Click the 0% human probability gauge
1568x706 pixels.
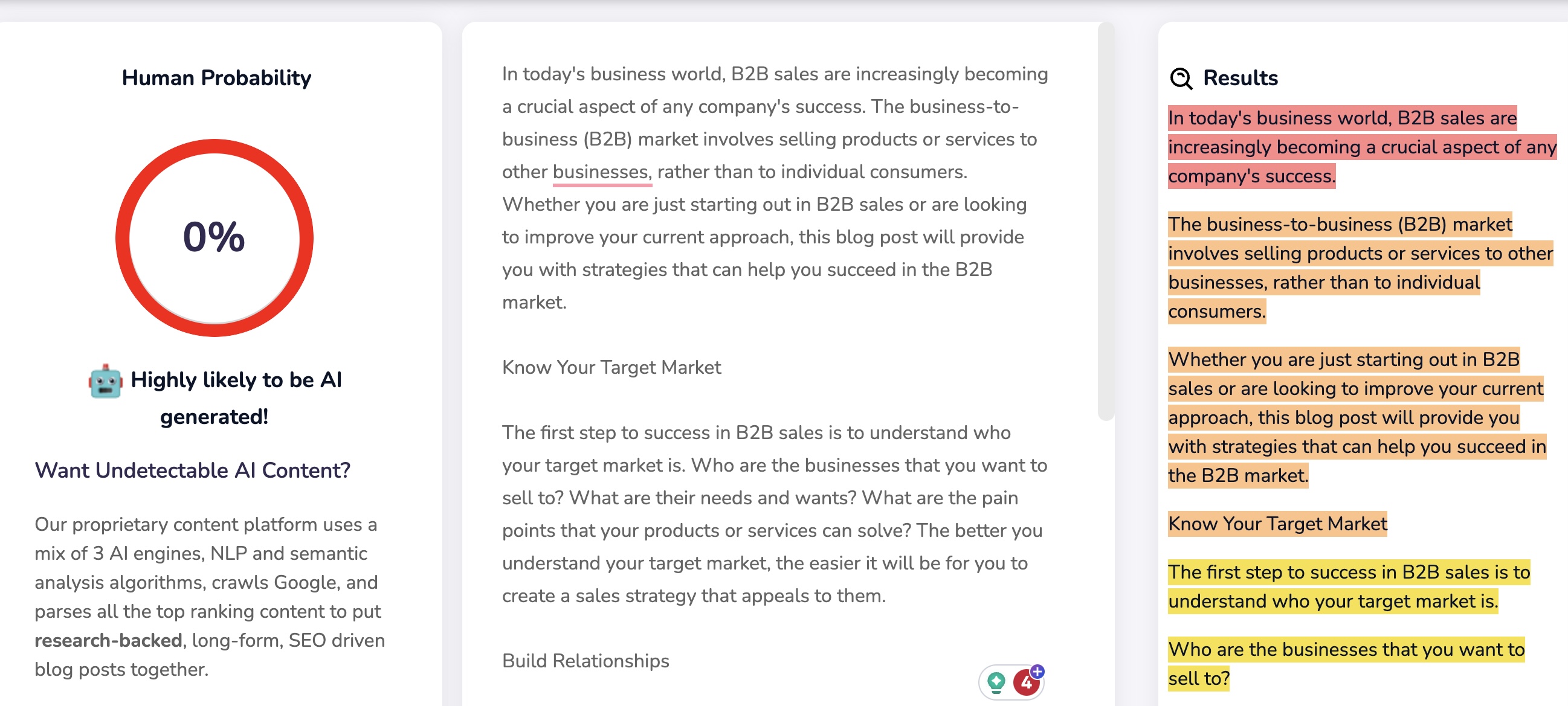tap(215, 238)
